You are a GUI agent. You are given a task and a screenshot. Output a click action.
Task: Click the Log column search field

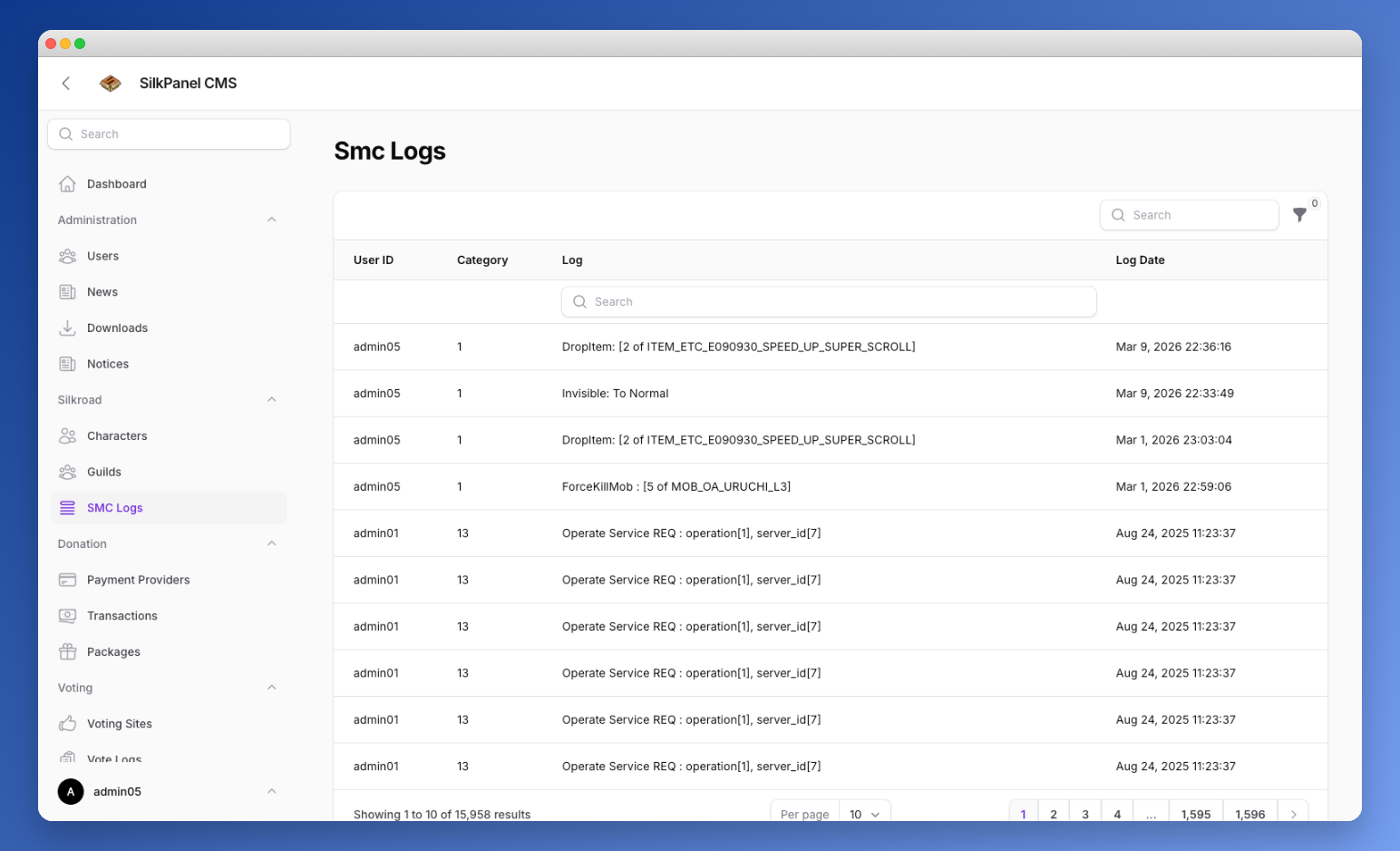(829, 302)
